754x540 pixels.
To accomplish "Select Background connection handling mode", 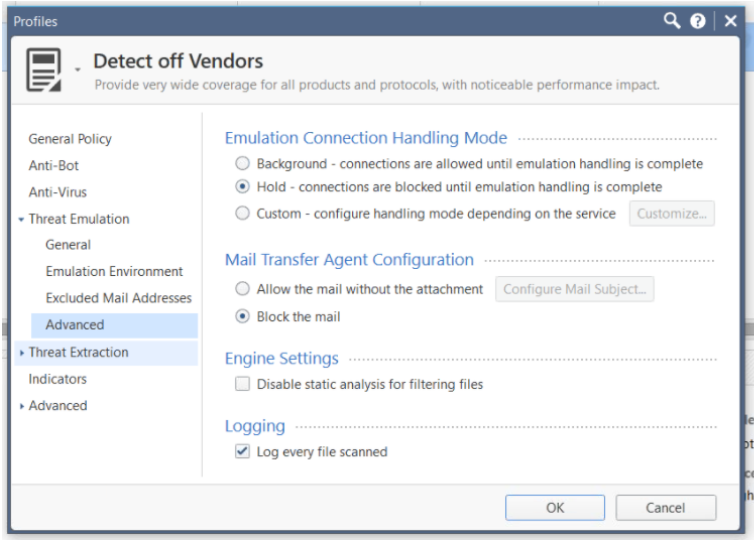I will point(242,163).
